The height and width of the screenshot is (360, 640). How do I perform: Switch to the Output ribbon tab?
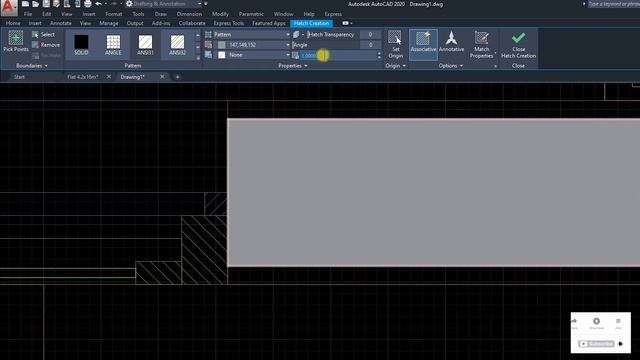tap(135, 23)
